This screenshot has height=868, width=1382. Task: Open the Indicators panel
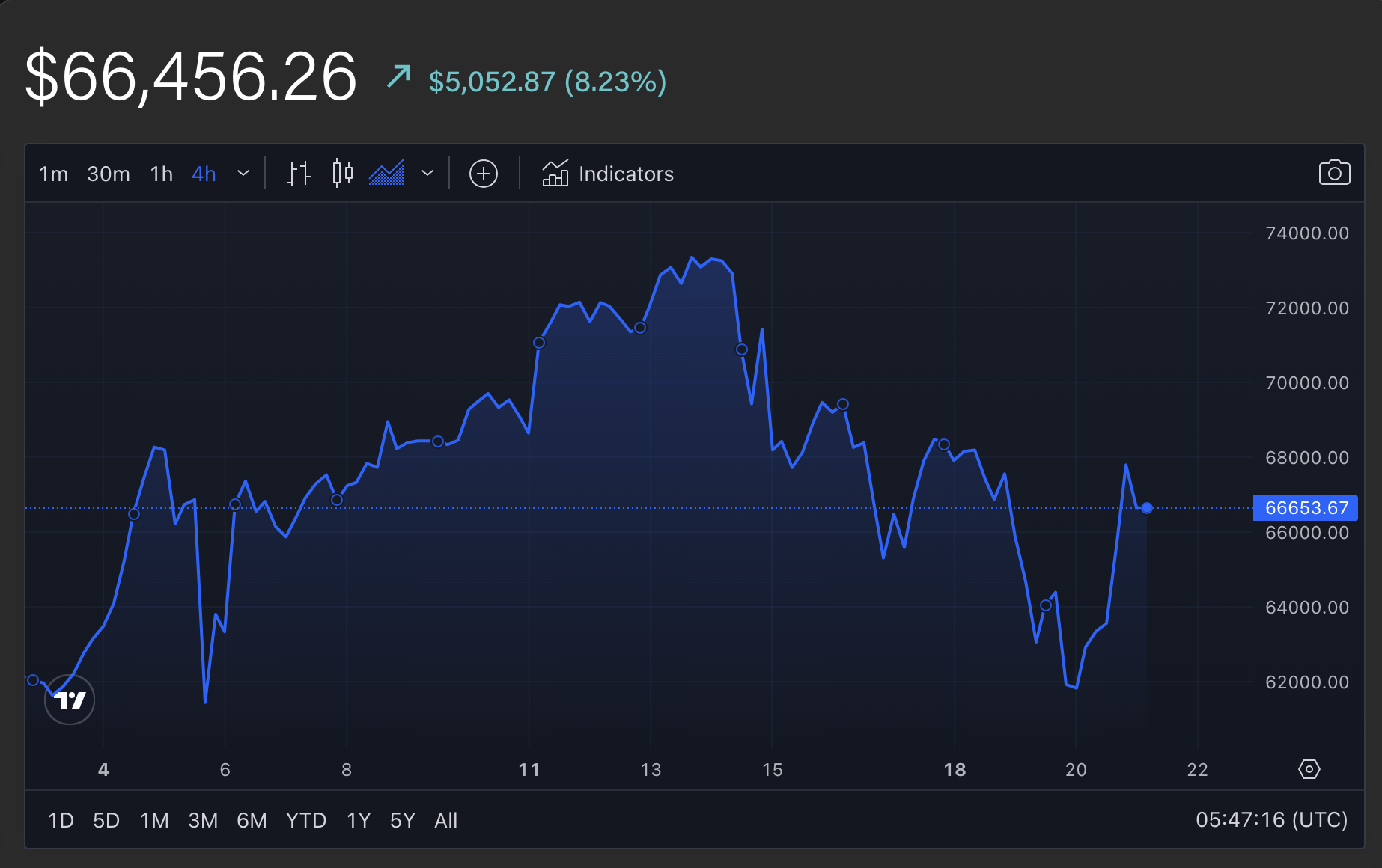[x=608, y=174]
